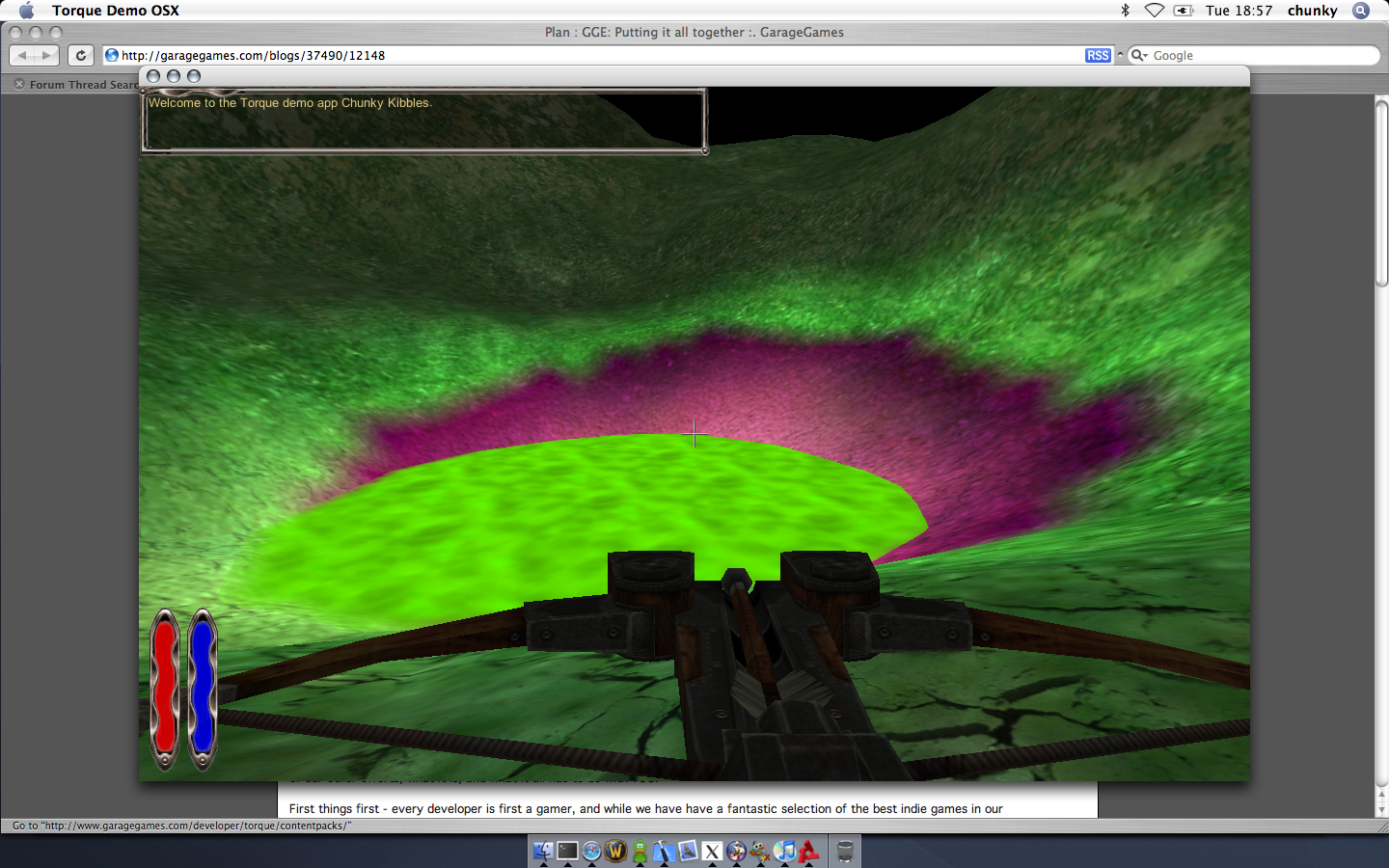Open the Wi-Fi AirPort status menu
The image size is (1389, 868).
pos(1154,11)
